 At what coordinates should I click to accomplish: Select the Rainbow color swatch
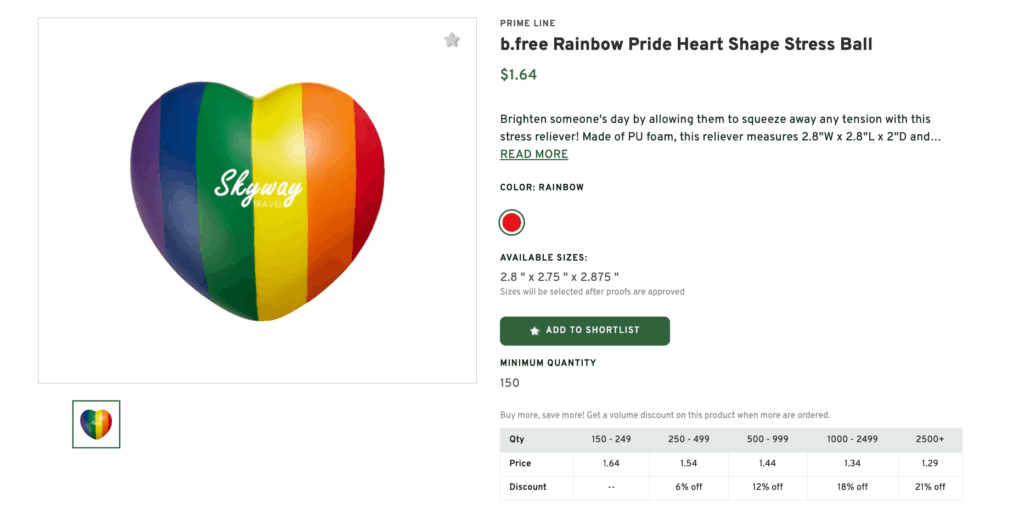pyautogui.click(x=512, y=222)
